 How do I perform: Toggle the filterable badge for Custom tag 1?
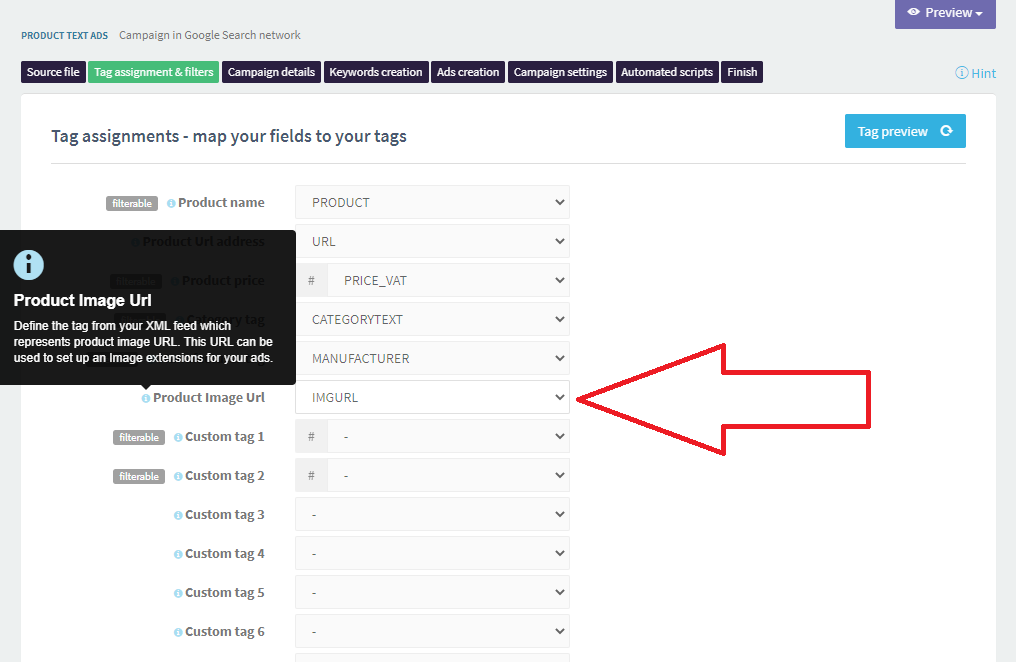point(138,437)
